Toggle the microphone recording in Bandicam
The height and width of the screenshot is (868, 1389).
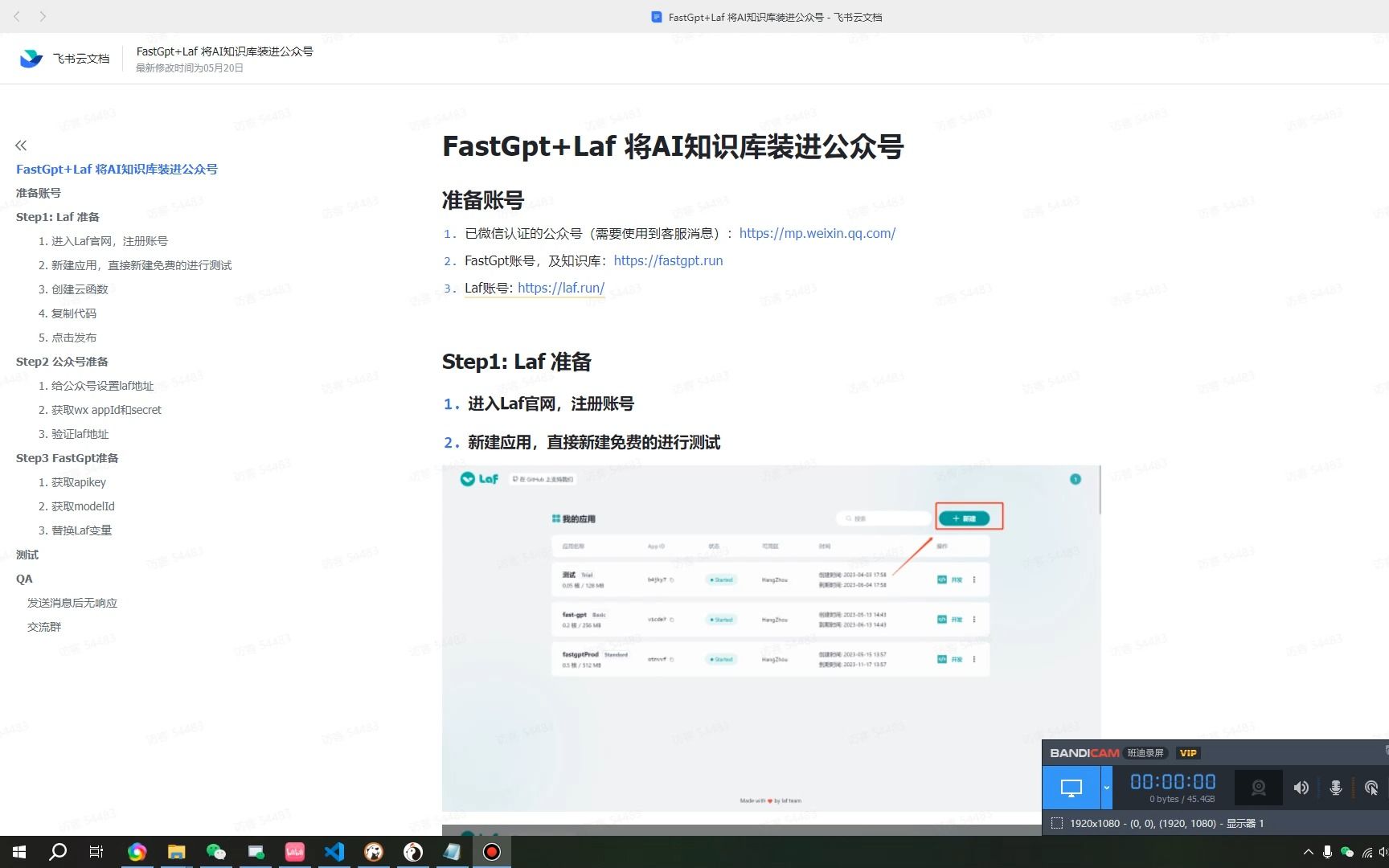pos(1337,788)
